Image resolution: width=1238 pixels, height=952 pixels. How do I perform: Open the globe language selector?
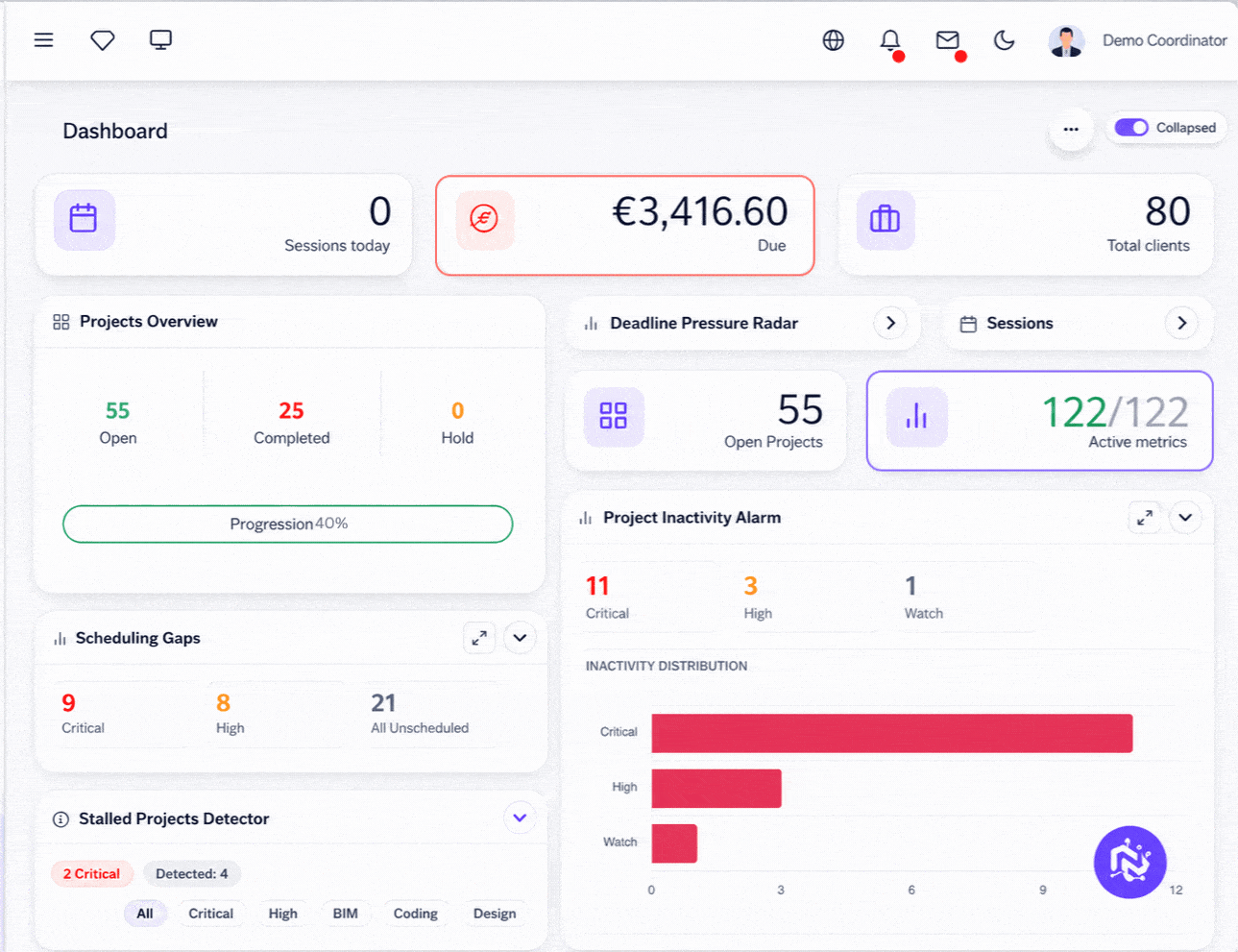point(834,40)
